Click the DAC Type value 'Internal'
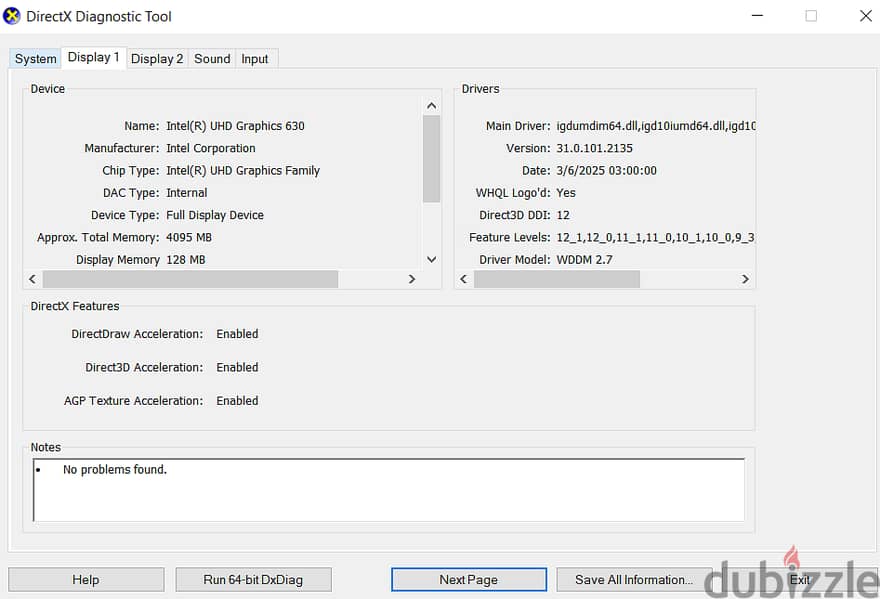Screen dimensions: 880x599 pos(186,193)
